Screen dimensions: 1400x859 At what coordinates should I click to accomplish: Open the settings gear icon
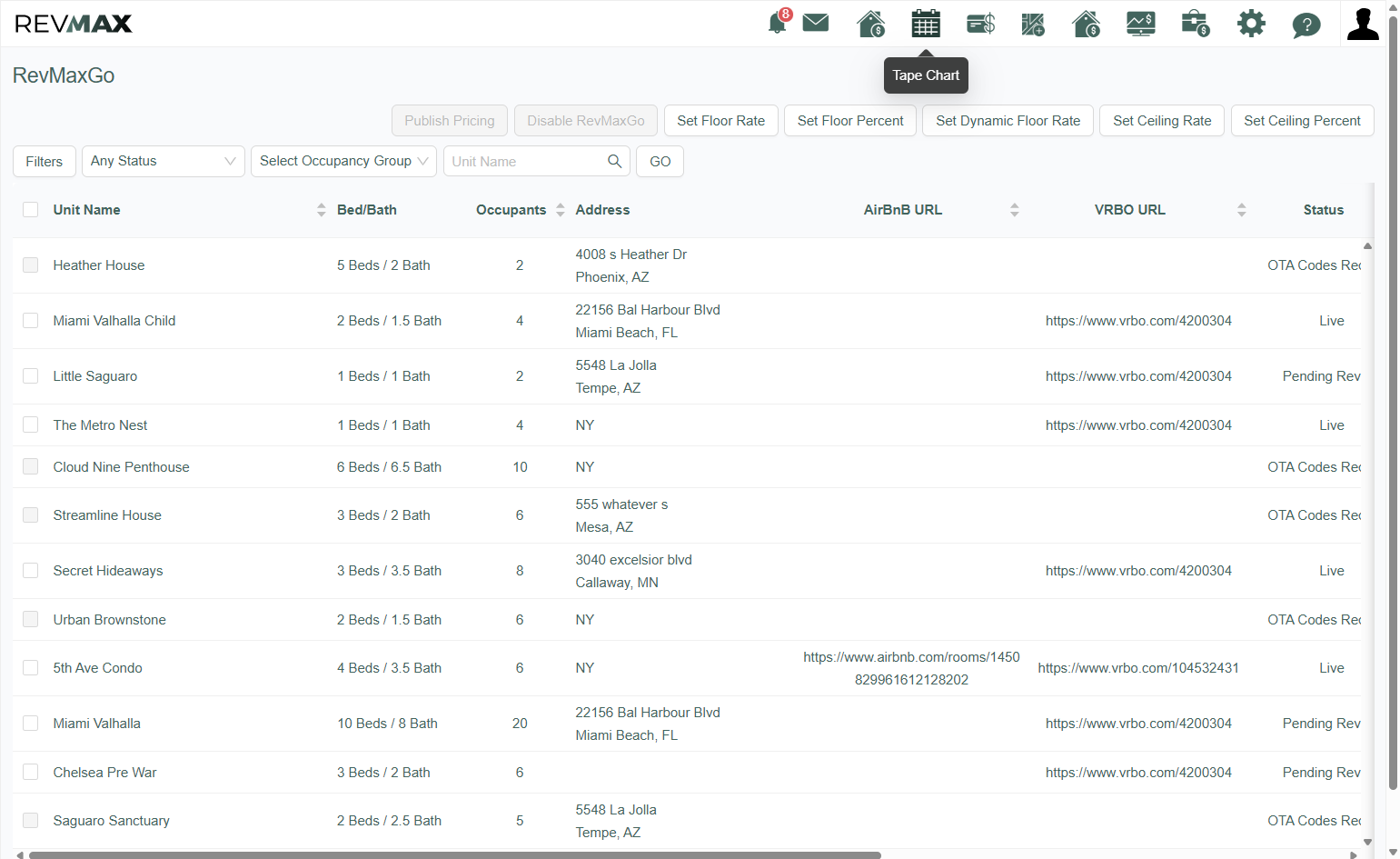click(x=1251, y=24)
